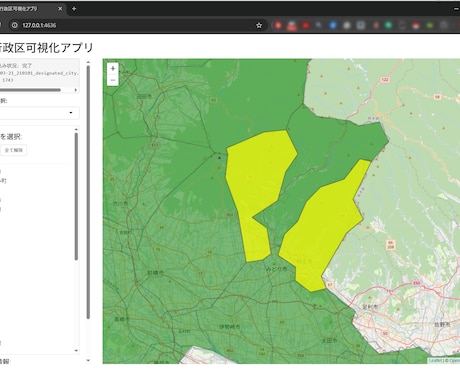Image resolution: width=460 pixels, height=380 pixels.
Task: Click the designated_city file name text
Action: [x=39, y=73]
